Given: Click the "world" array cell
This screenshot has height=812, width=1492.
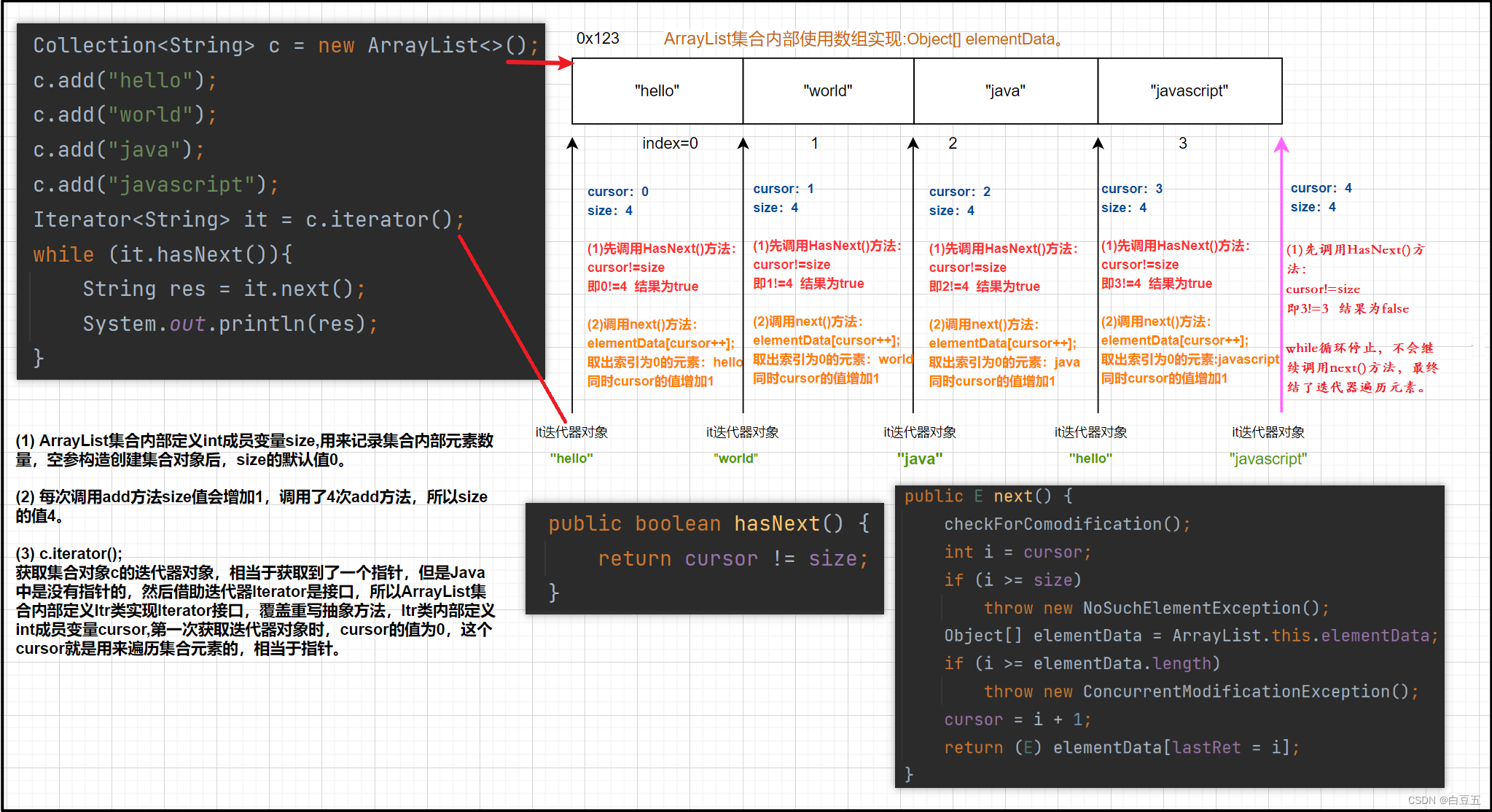Looking at the screenshot, I should click(x=828, y=91).
